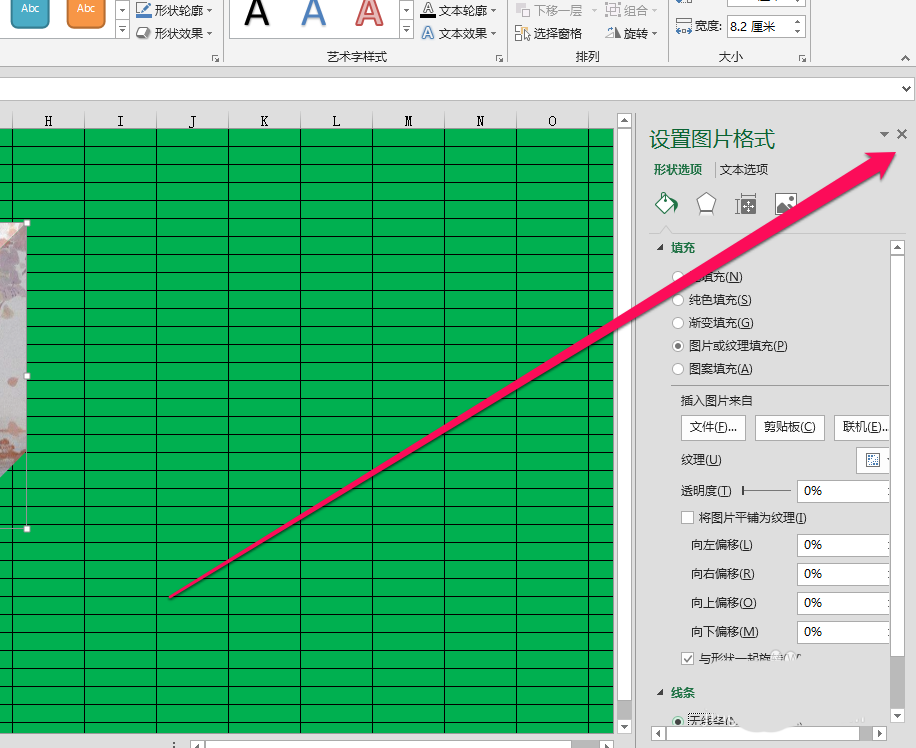Click the 旋转 (Rotate) icon
The image size is (916, 748).
click(x=626, y=31)
